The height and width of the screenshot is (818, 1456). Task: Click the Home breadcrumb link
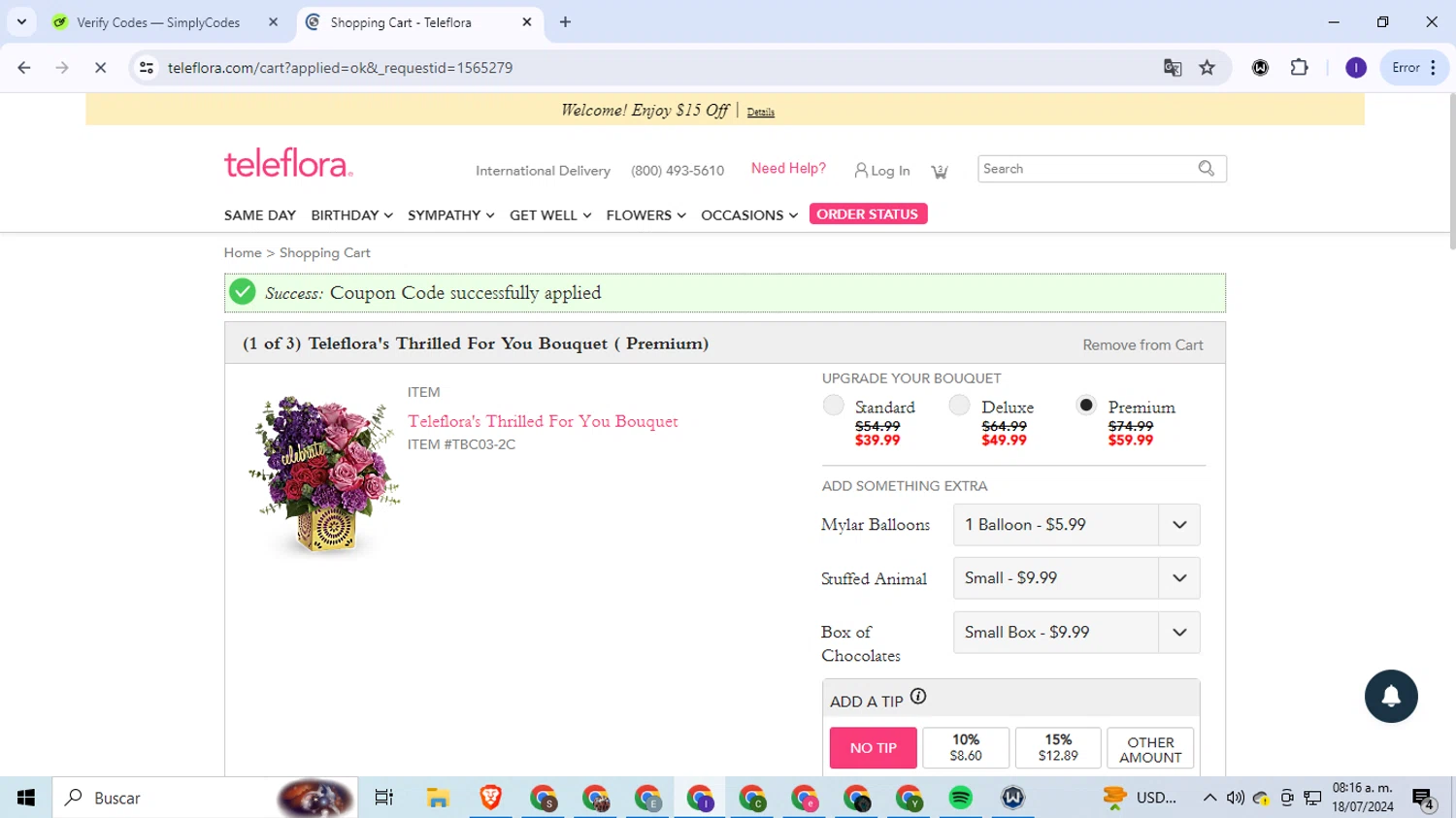pos(243,253)
